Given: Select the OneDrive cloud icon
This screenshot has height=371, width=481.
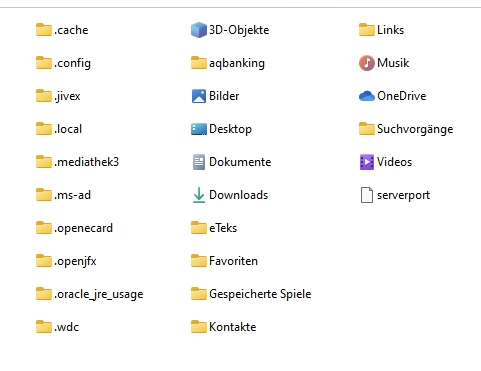Looking at the screenshot, I should 367,96.
